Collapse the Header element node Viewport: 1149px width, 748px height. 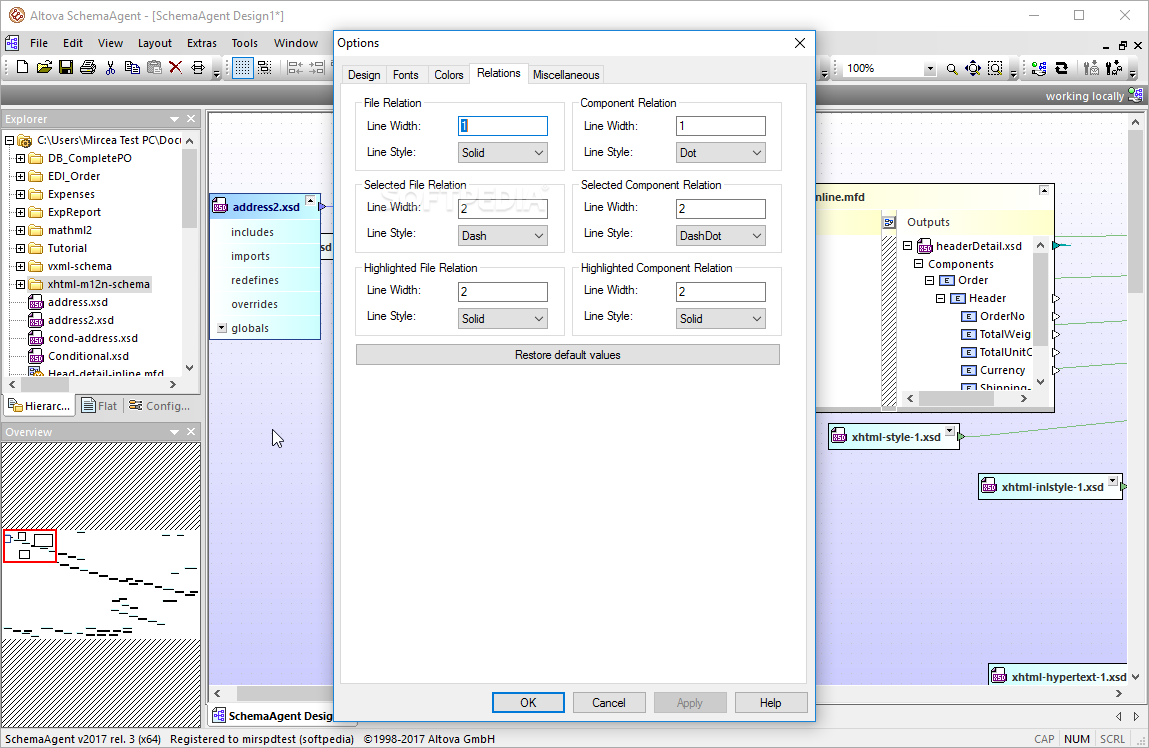point(941,298)
